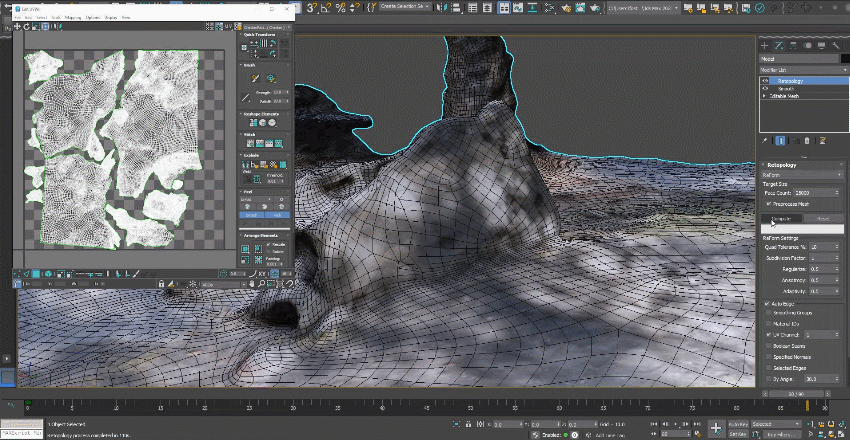Click the Compute button
850x440 pixels.
[781, 218]
